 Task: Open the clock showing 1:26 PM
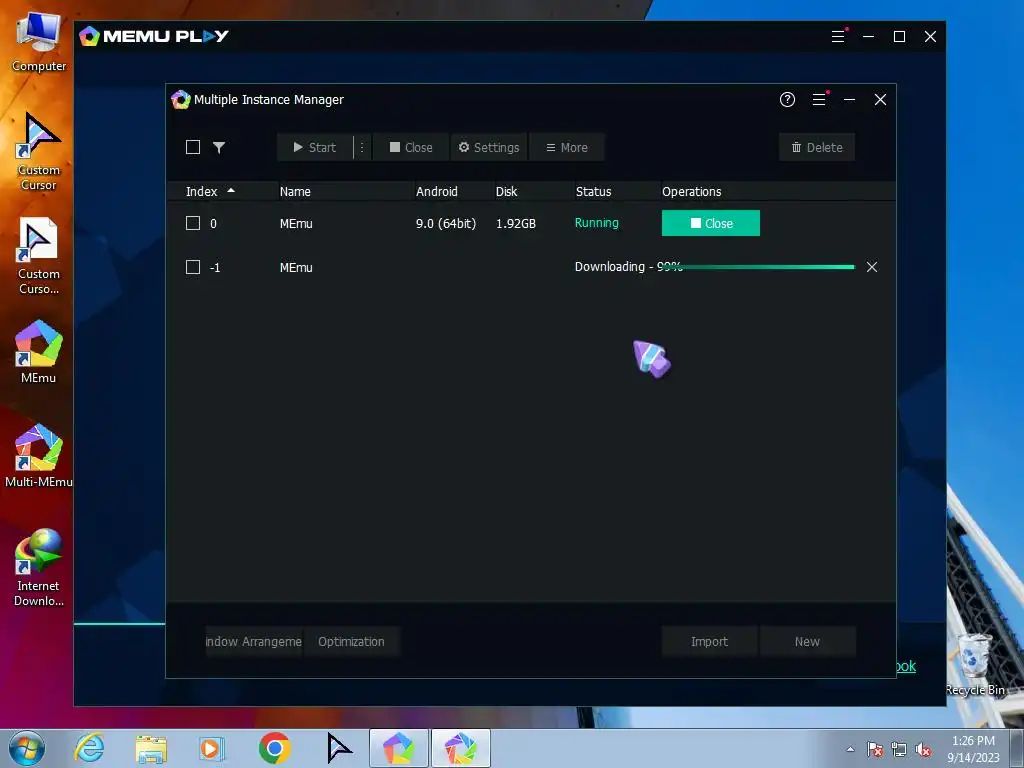pos(973,749)
